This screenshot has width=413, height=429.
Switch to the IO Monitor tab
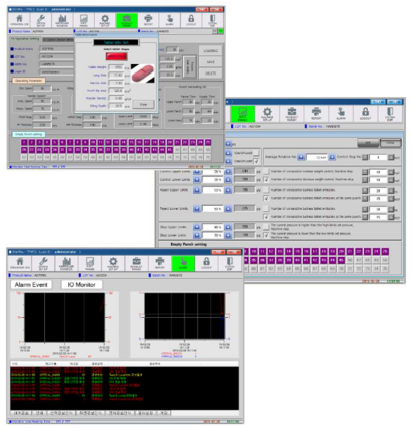81,285
